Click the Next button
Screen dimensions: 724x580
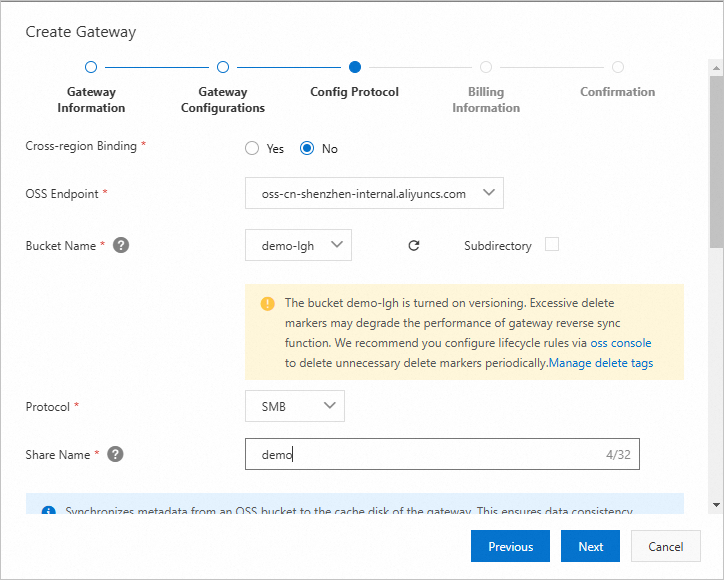click(x=590, y=547)
